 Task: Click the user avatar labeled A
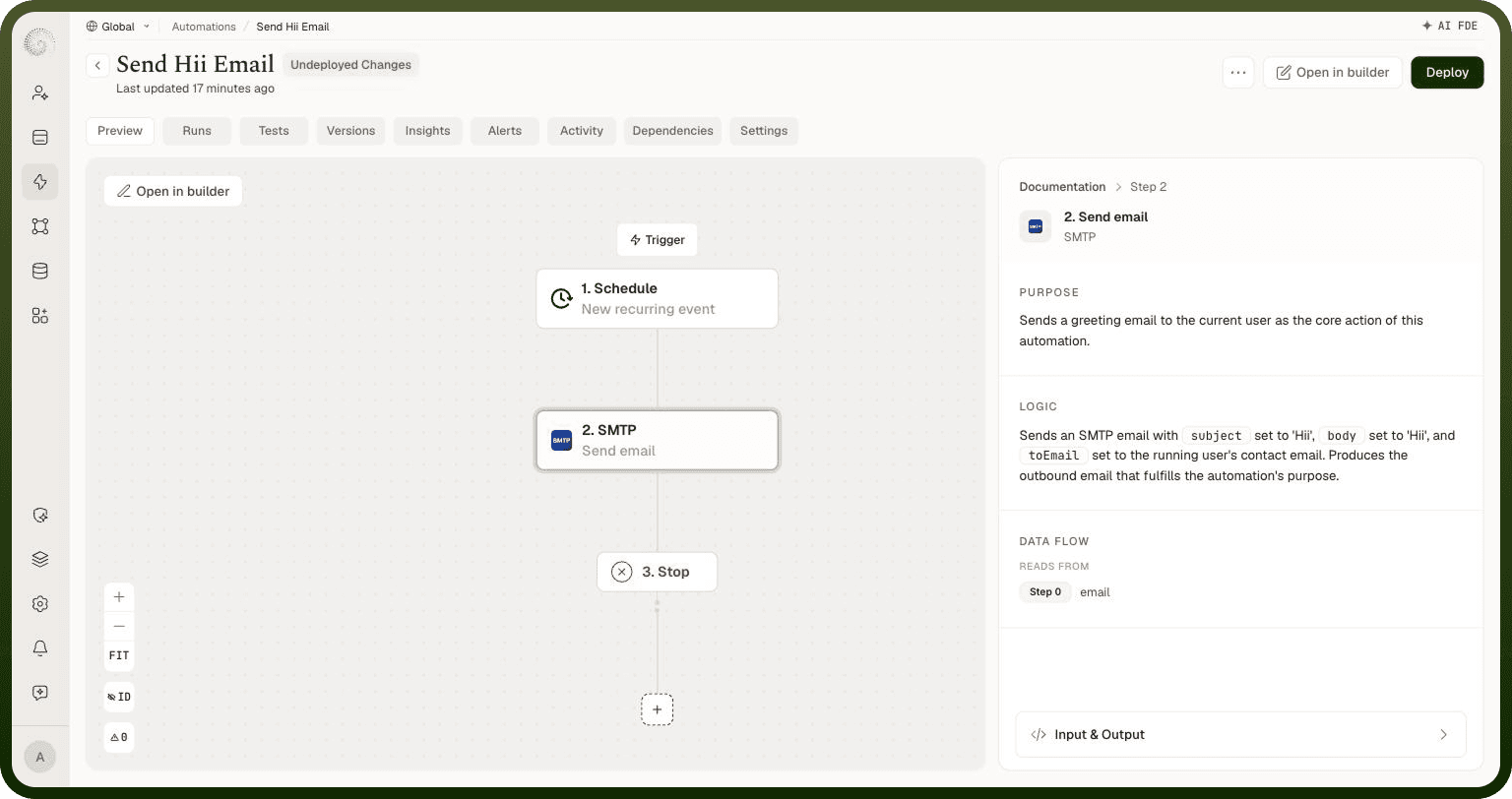[40, 757]
